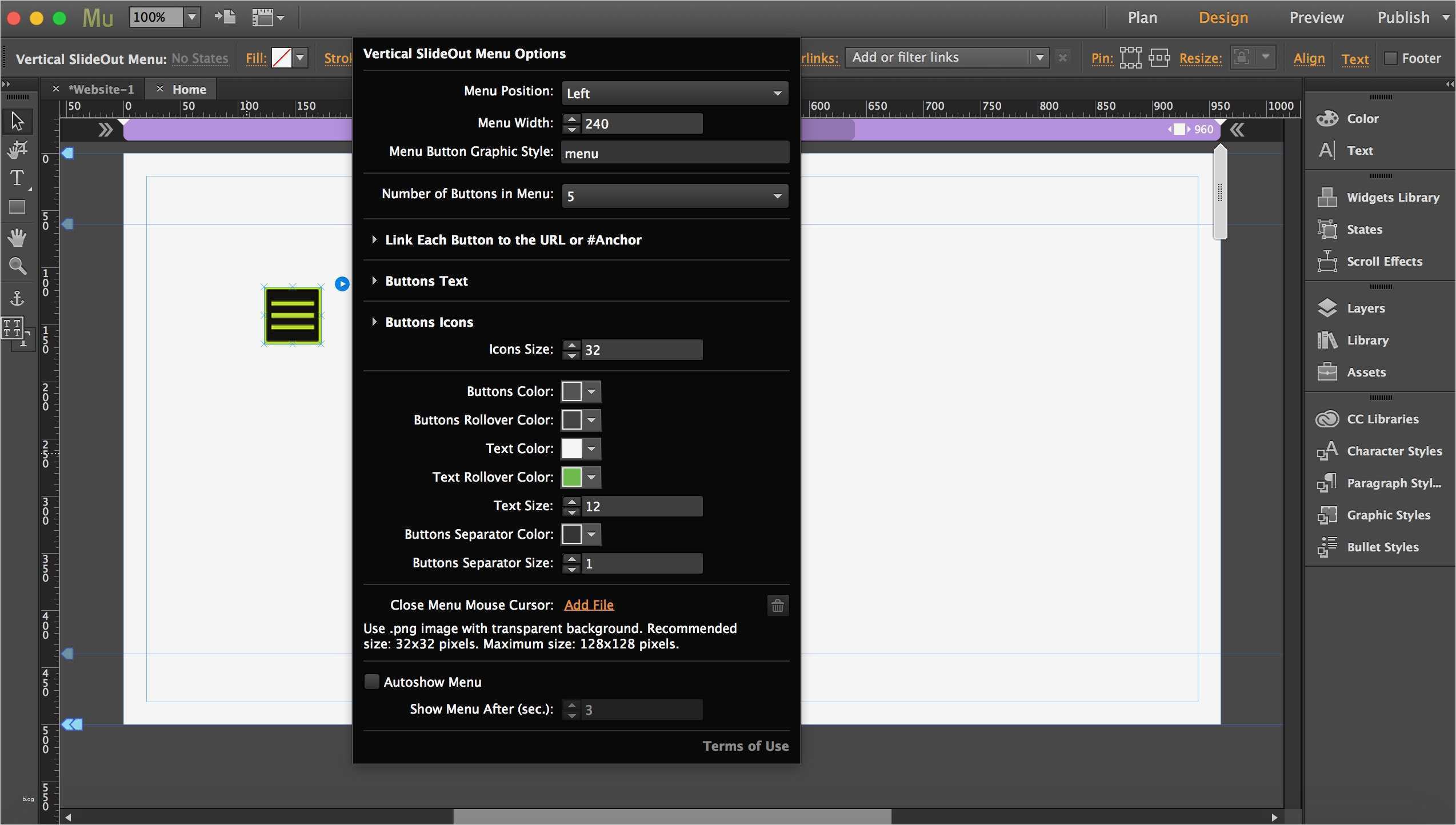Select the Rectangle tool
Viewport: 1456px width, 825px height.
(x=17, y=207)
